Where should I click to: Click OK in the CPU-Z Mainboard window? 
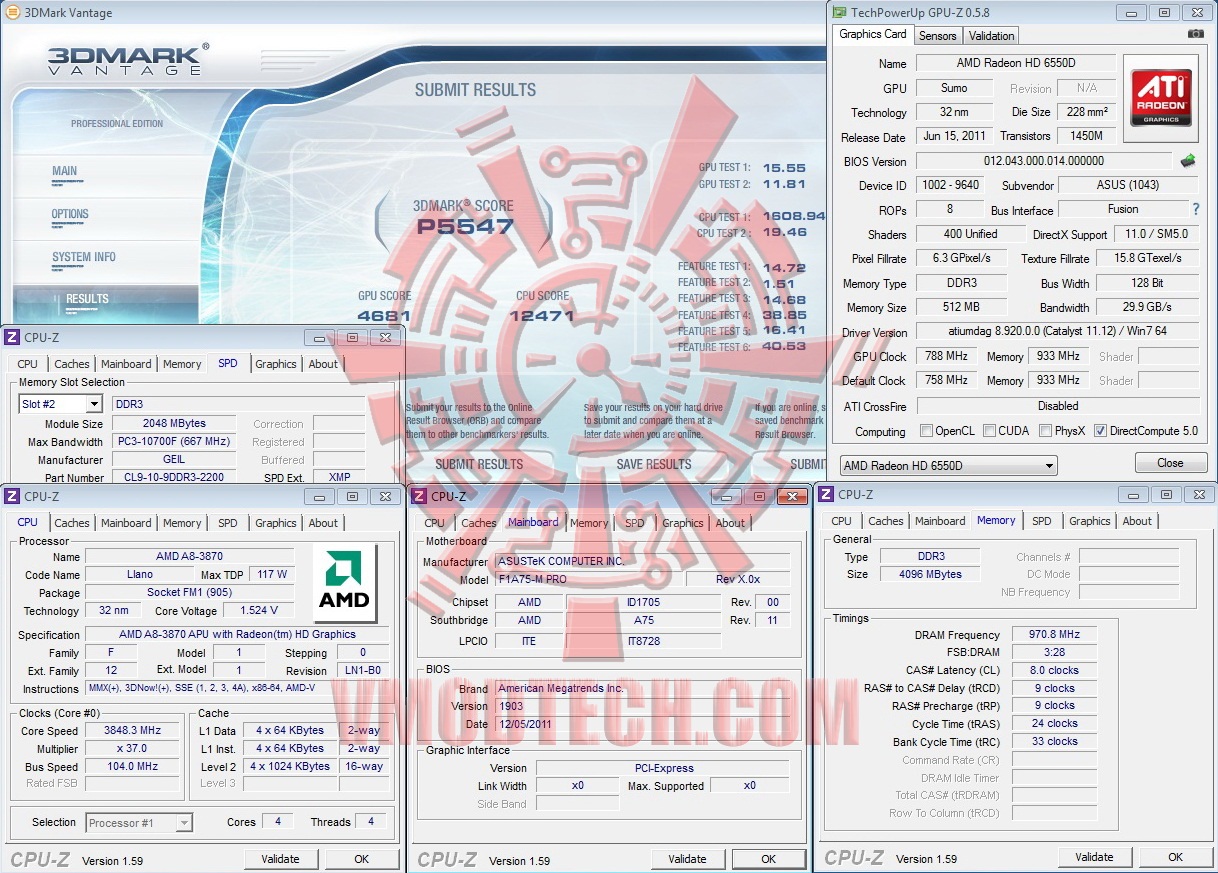point(768,859)
